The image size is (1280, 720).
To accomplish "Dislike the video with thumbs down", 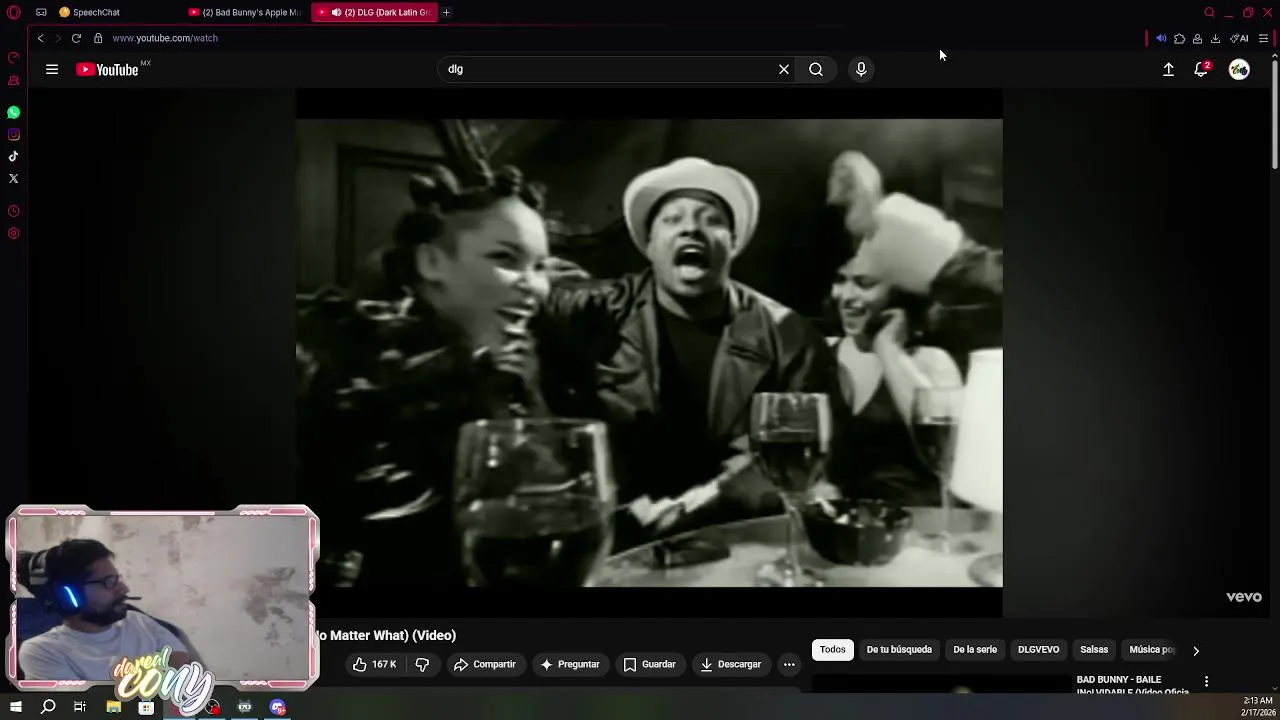I will click(x=422, y=664).
